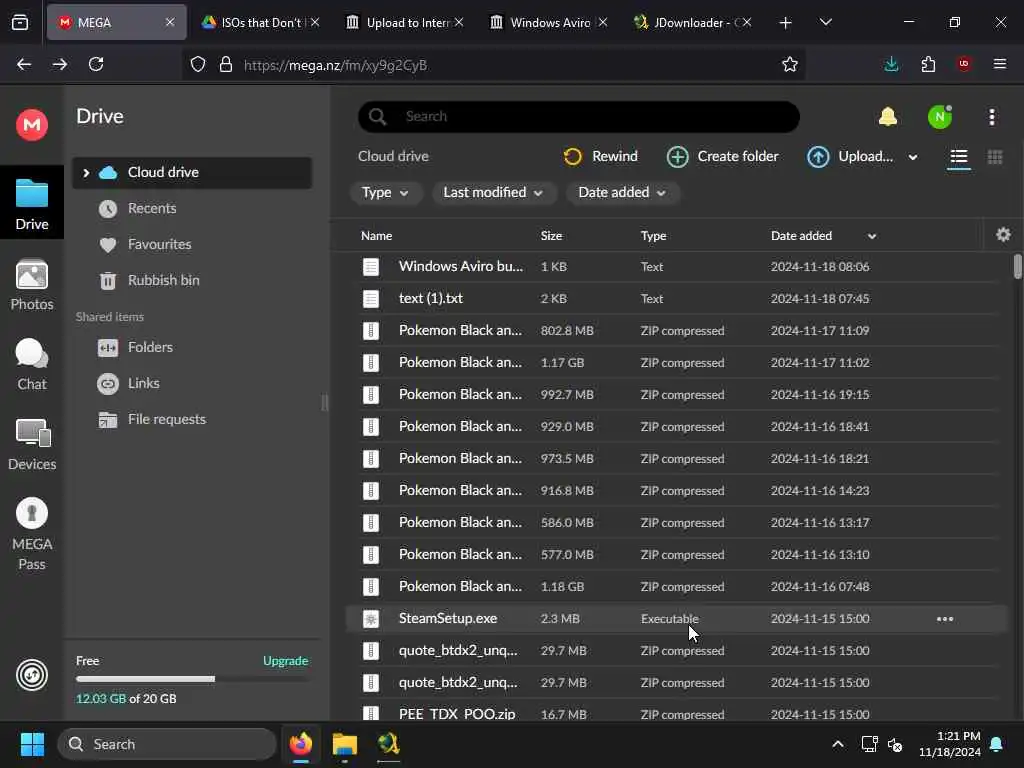Open a new browser tab
Screen dimensions: 1024x768
pyautogui.click(x=786, y=23)
